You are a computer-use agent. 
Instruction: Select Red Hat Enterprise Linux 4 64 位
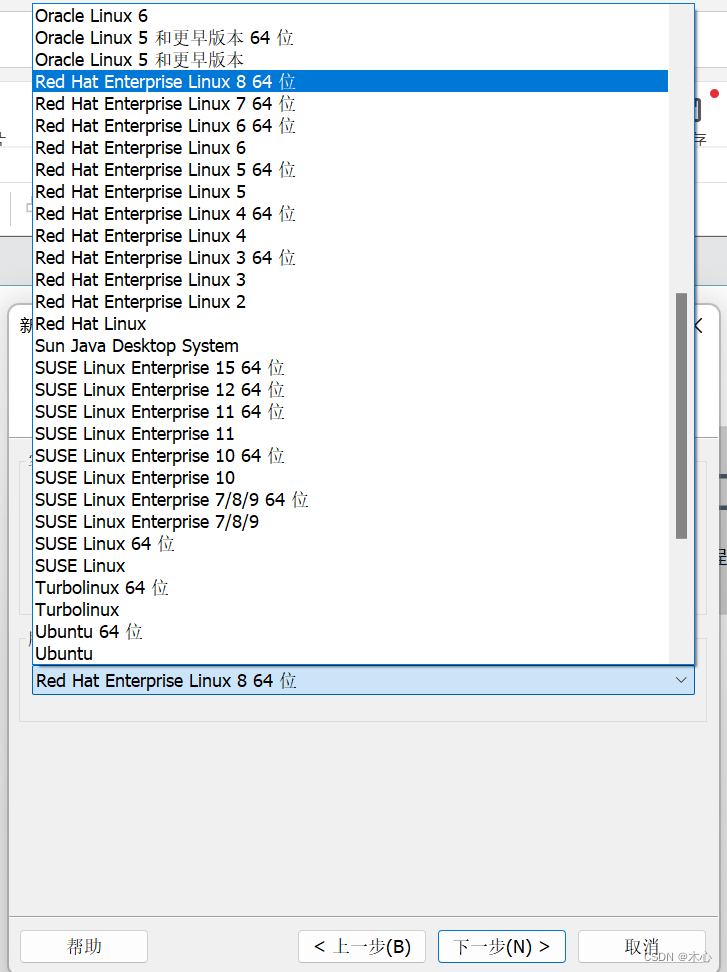[x=350, y=214]
